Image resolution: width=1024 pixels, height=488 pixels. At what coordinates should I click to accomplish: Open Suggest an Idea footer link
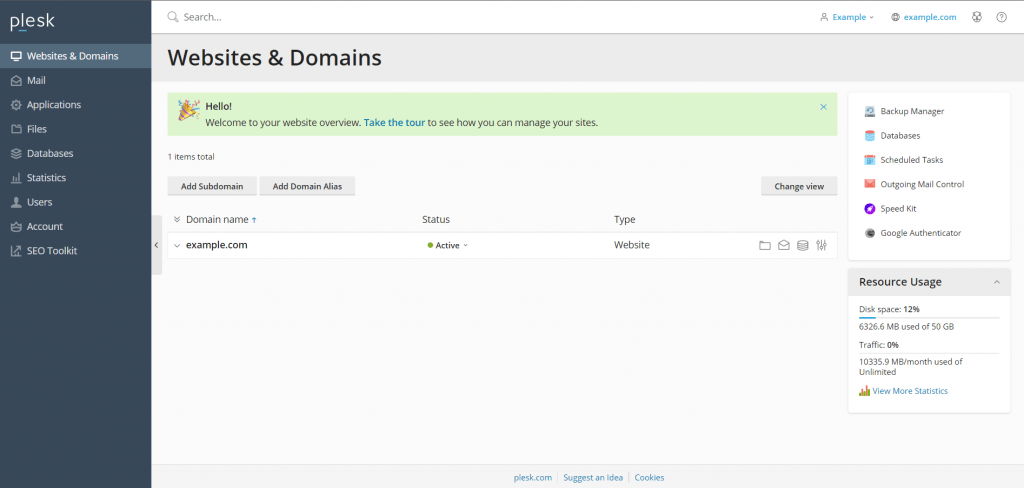pos(593,478)
